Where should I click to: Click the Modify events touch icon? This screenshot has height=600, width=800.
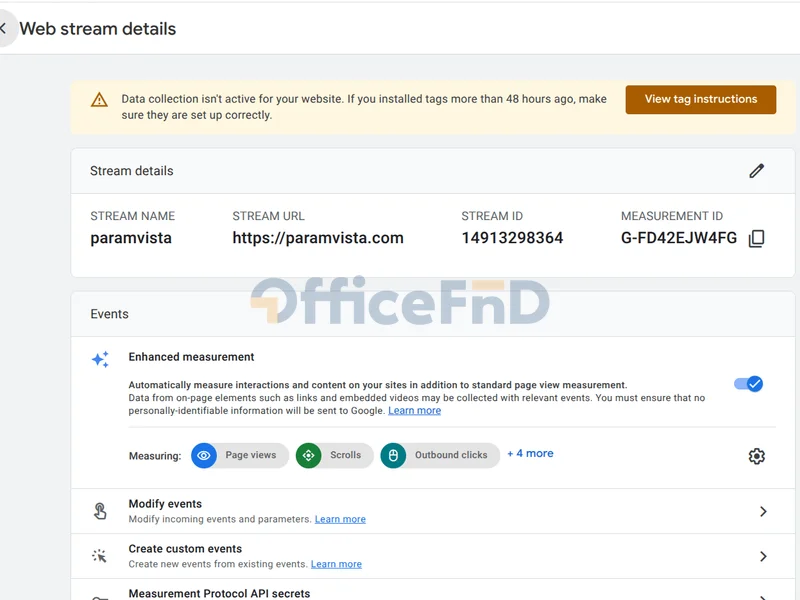pos(100,511)
